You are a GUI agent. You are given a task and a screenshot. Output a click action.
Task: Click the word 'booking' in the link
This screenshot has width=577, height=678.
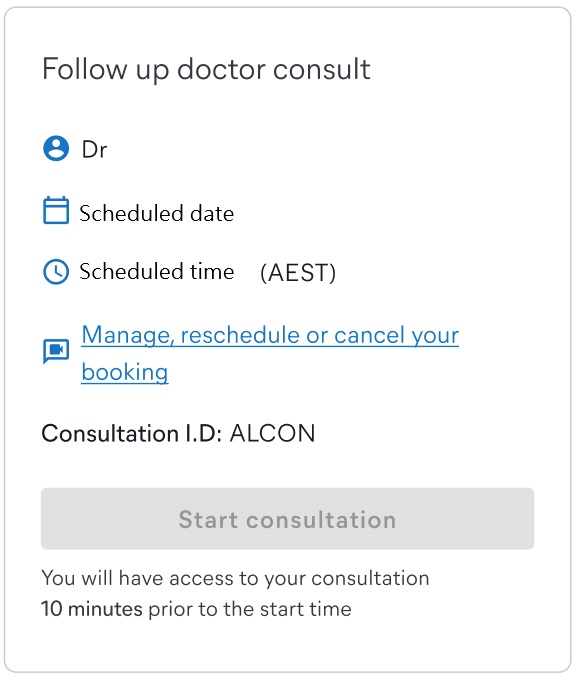pyautogui.click(x=125, y=372)
